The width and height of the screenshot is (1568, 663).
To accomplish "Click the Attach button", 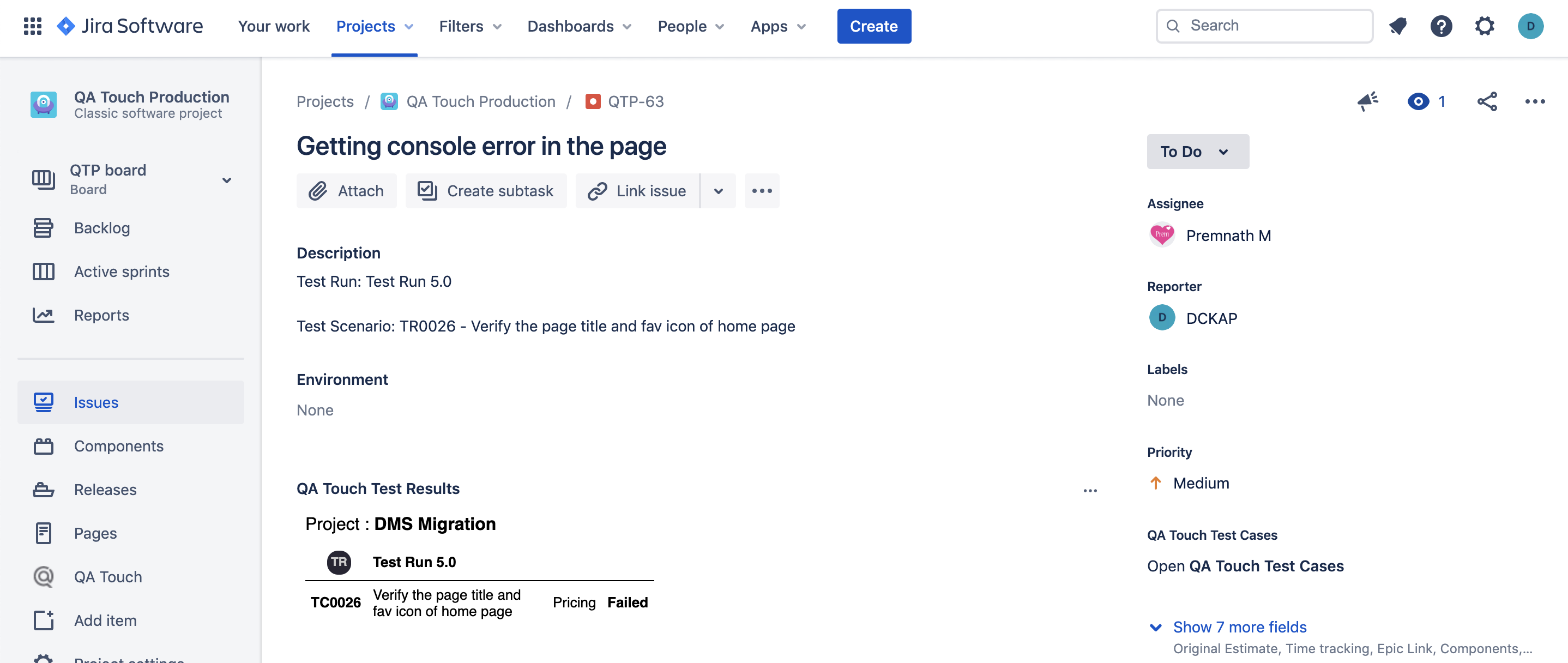I will tap(346, 191).
